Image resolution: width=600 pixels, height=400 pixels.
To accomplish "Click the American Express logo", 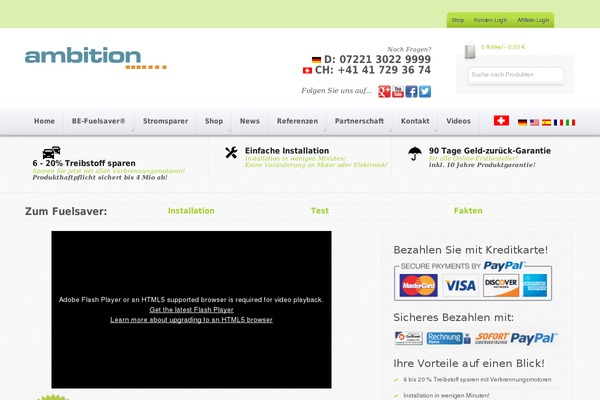I will [x=535, y=286].
